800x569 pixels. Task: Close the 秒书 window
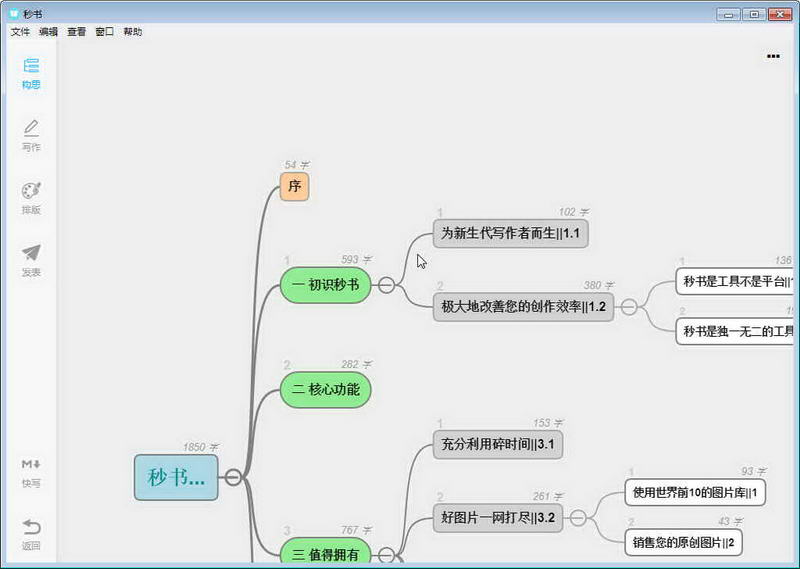coord(780,14)
